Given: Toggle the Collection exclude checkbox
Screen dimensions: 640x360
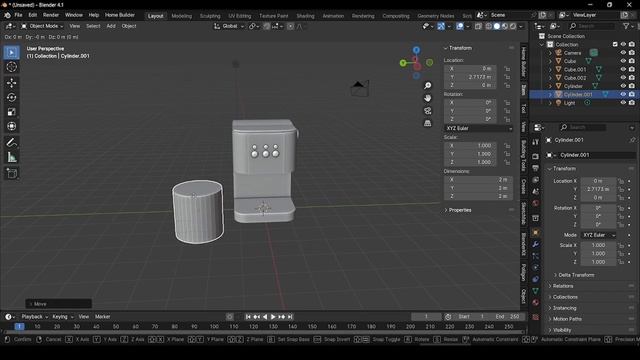Looking at the screenshot, I should tap(615, 44).
